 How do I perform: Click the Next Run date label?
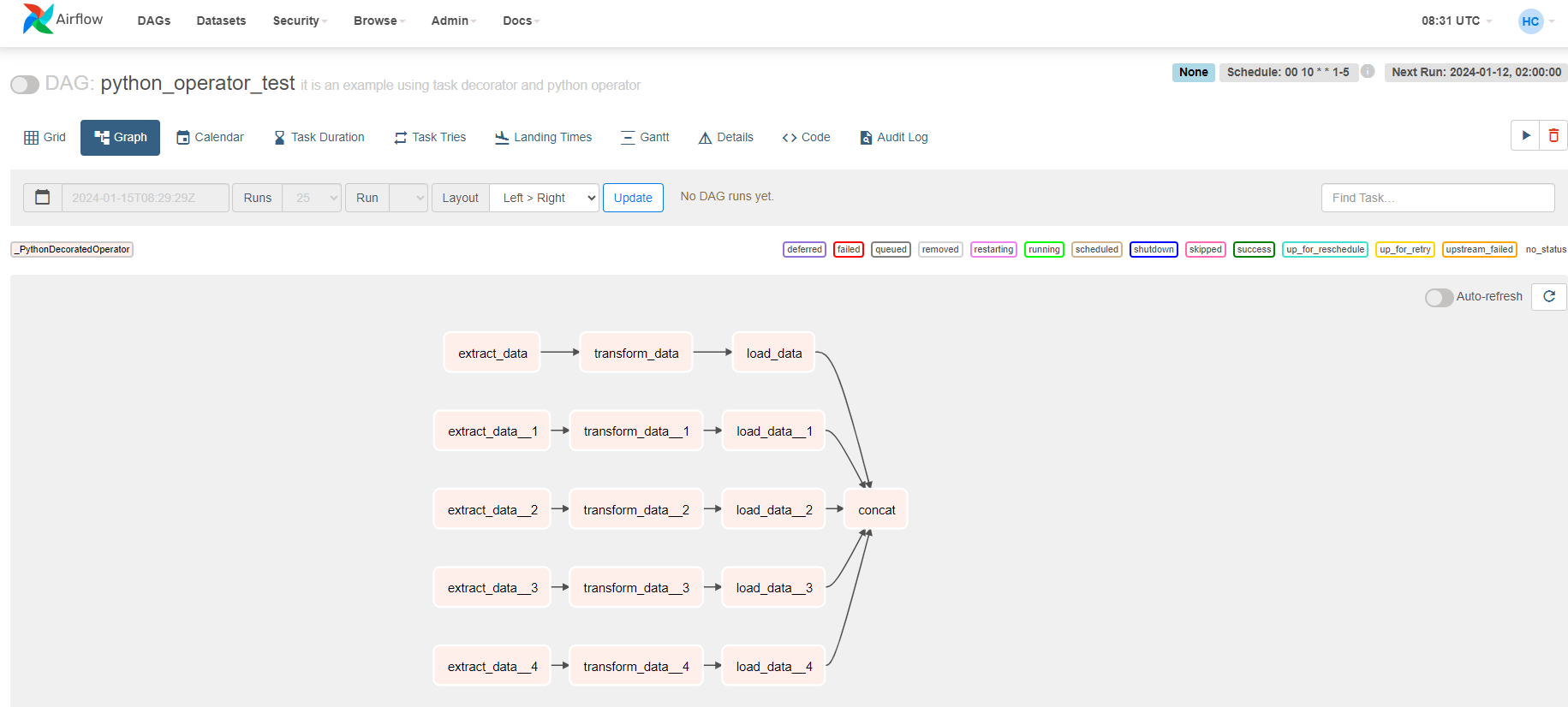tap(1476, 72)
